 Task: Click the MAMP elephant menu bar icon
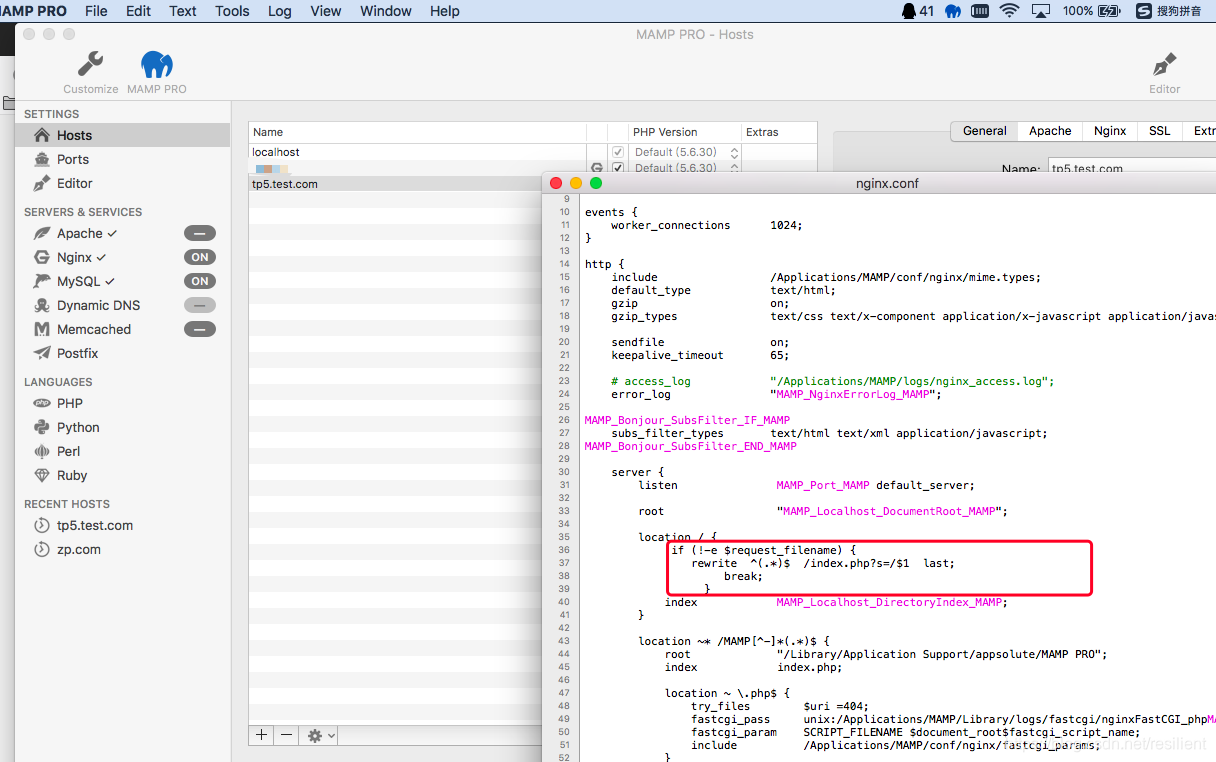click(953, 11)
